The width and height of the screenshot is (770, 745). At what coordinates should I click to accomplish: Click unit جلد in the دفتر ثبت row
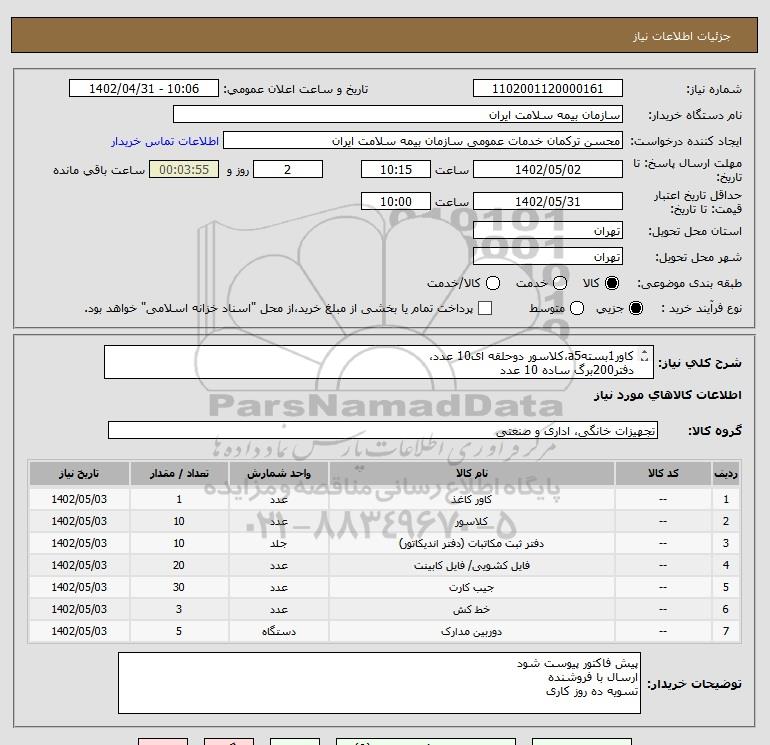point(279,544)
